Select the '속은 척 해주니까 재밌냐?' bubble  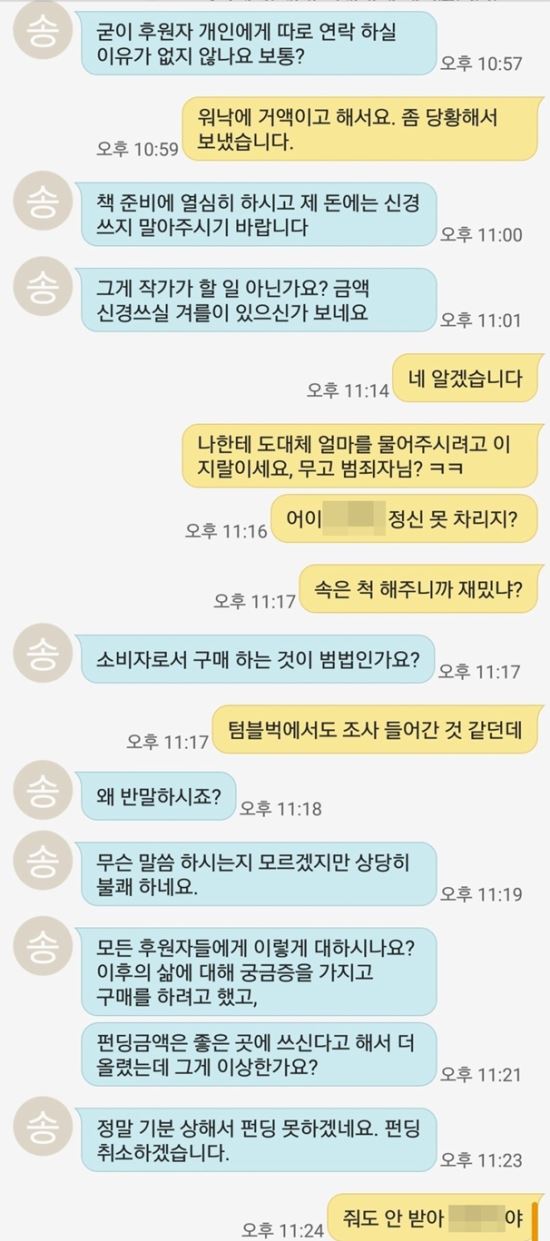421,591
